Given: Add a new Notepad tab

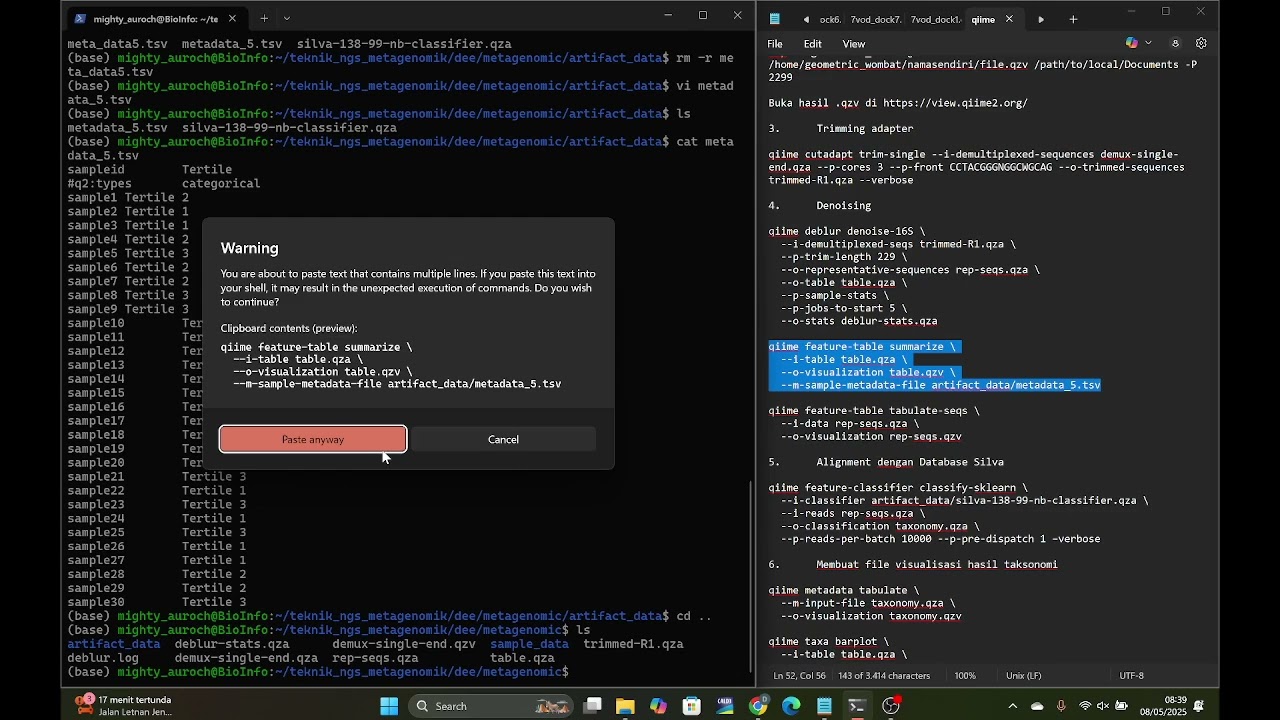Looking at the screenshot, I should [1073, 19].
